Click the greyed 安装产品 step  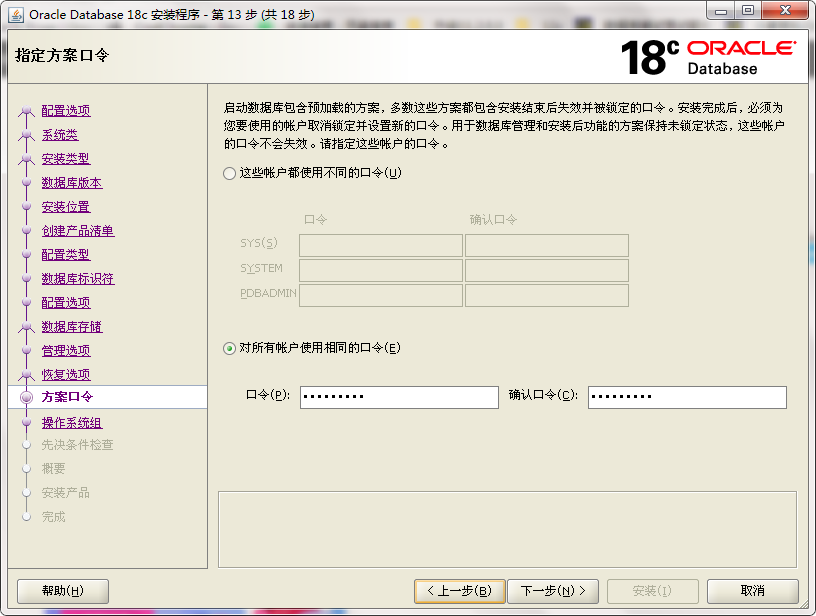tap(66, 493)
